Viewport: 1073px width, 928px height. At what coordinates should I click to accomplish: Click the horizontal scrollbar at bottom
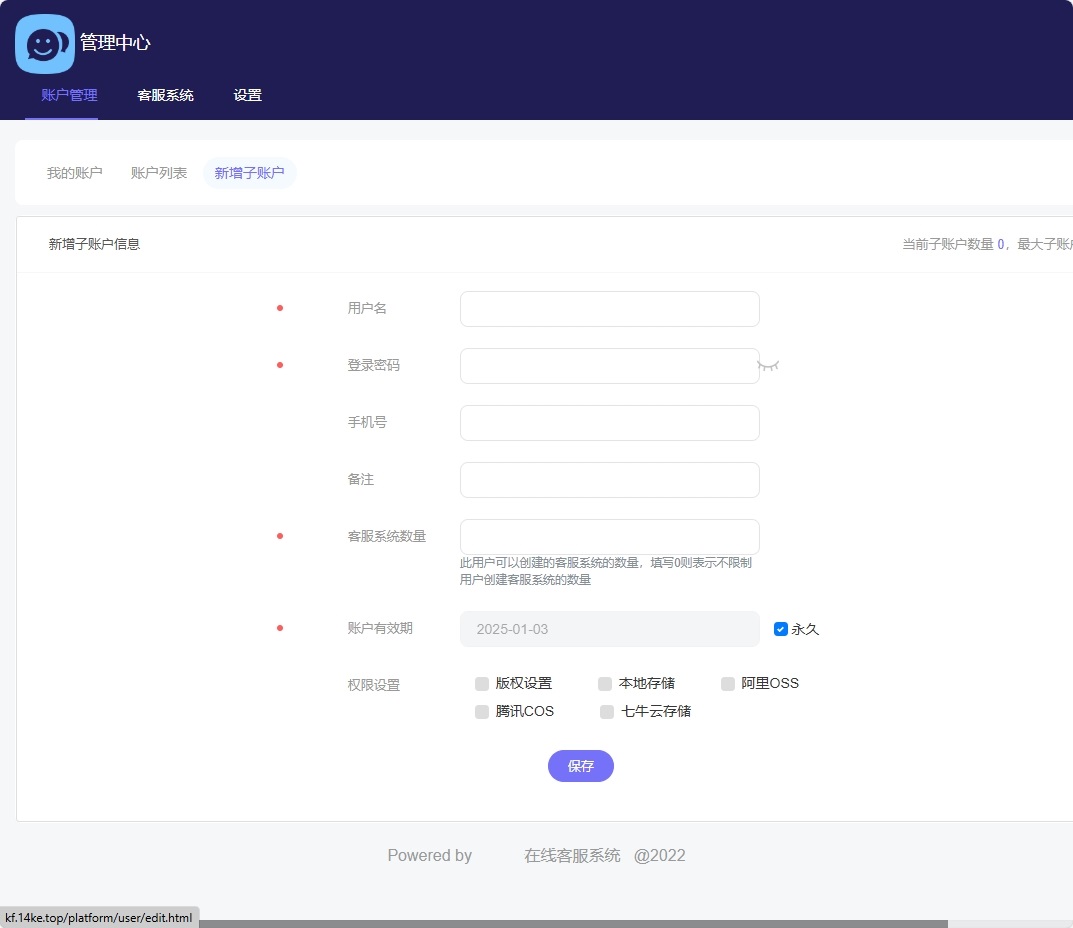pos(573,924)
